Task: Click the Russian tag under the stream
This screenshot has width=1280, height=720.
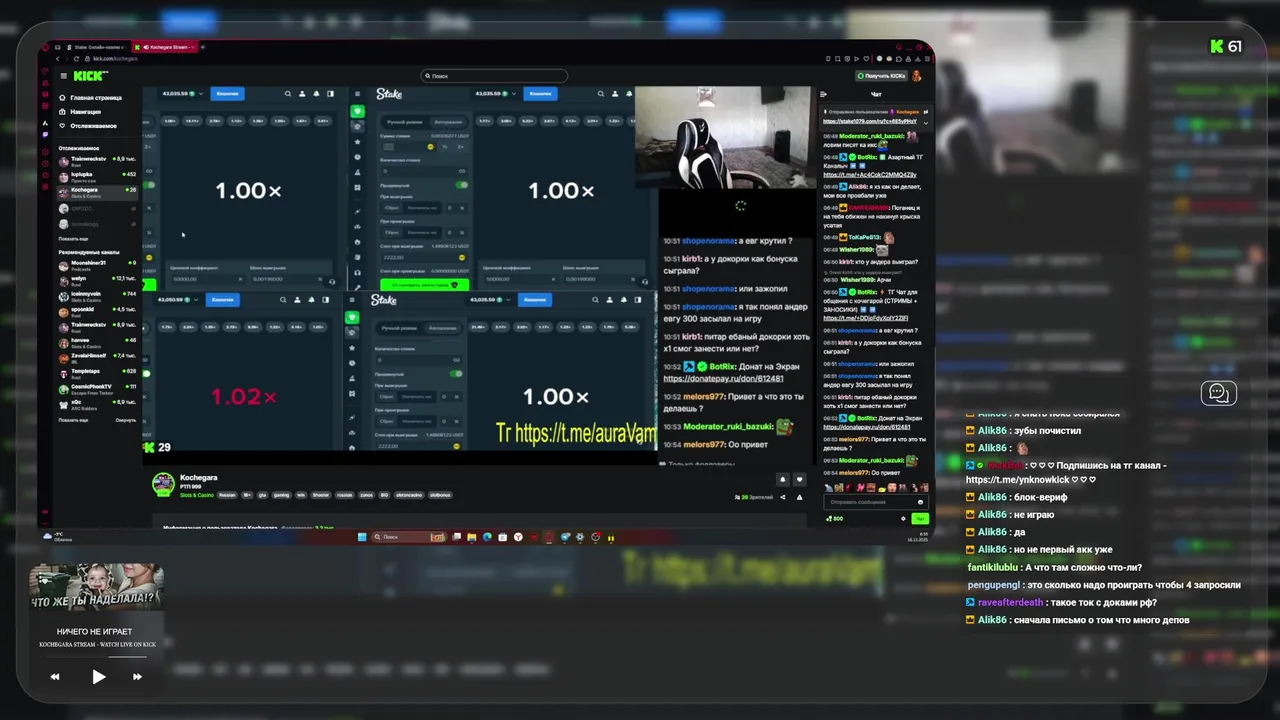Action: click(227, 495)
